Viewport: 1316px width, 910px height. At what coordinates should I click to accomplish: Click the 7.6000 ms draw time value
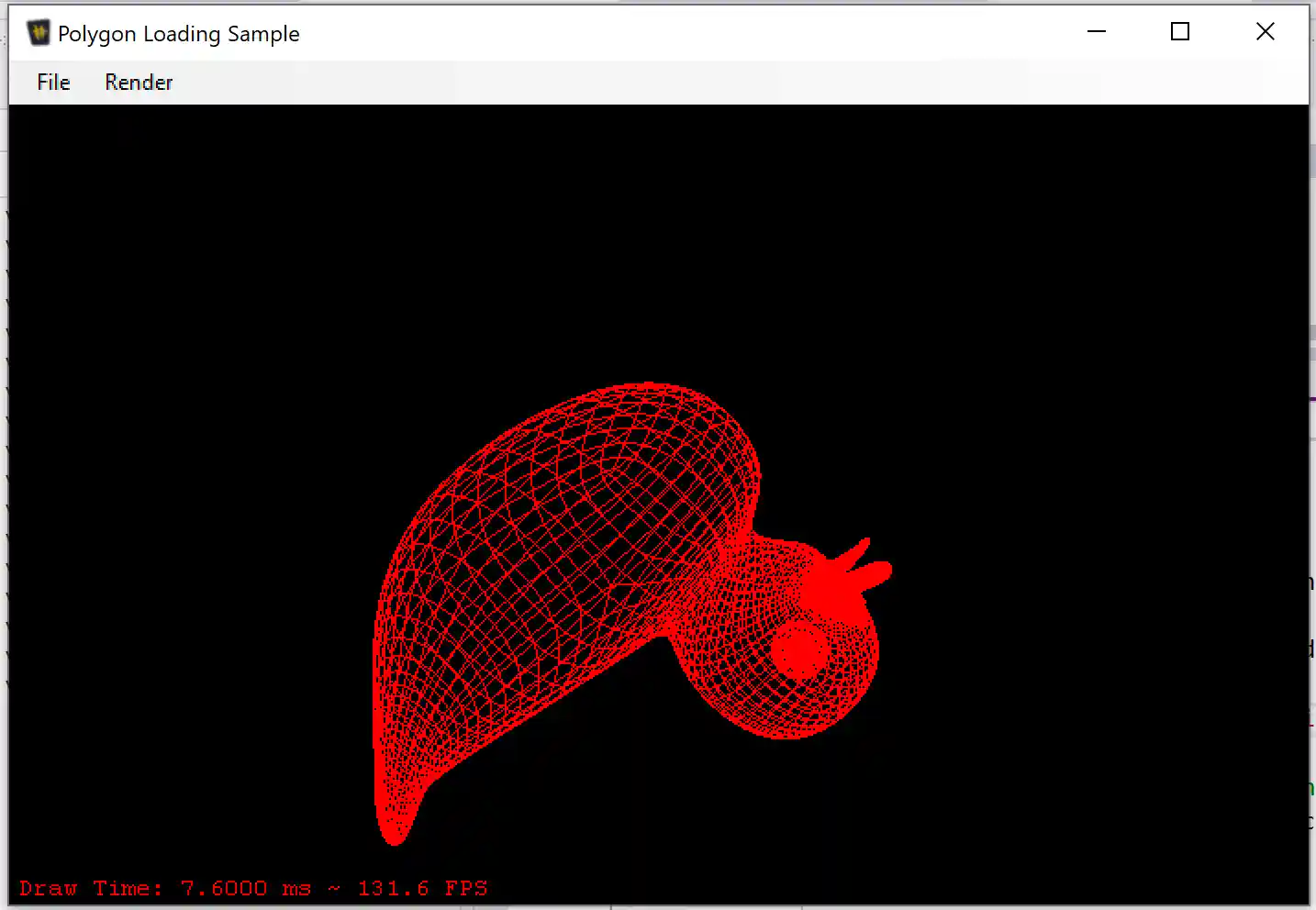245,888
